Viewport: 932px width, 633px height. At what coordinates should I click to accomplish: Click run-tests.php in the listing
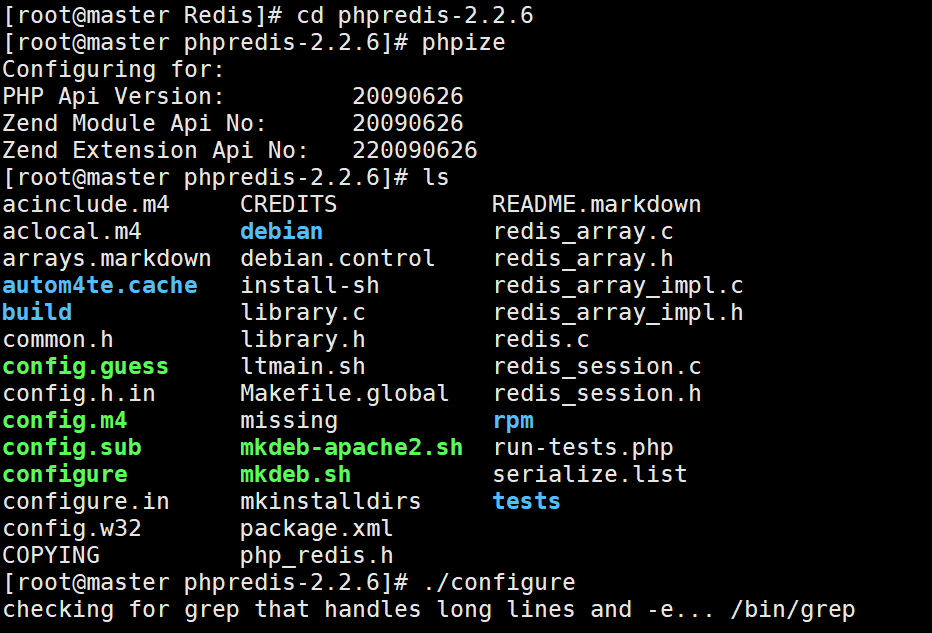(582, 448)
